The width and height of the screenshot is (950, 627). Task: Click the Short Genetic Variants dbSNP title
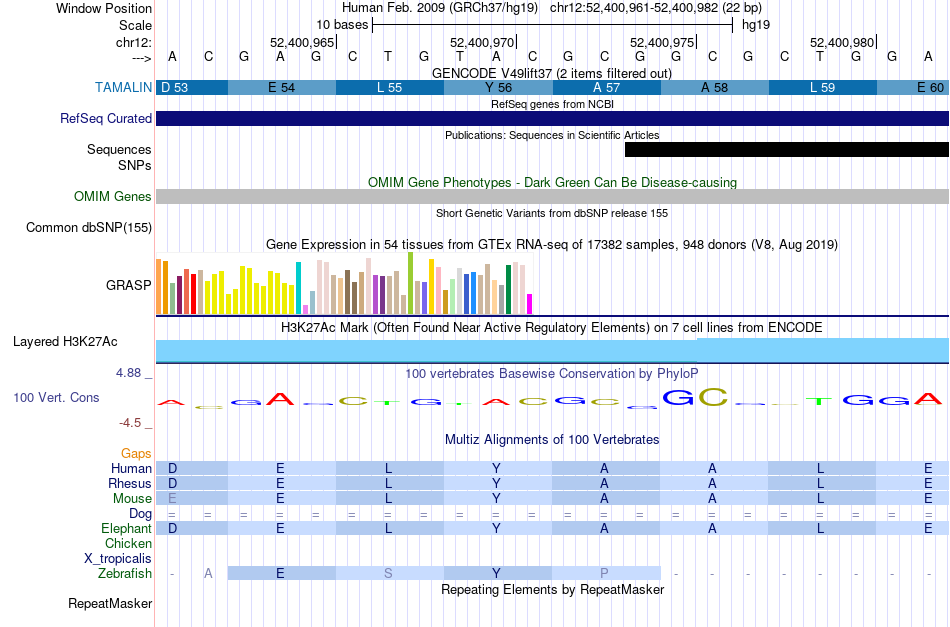click(552, 213)
